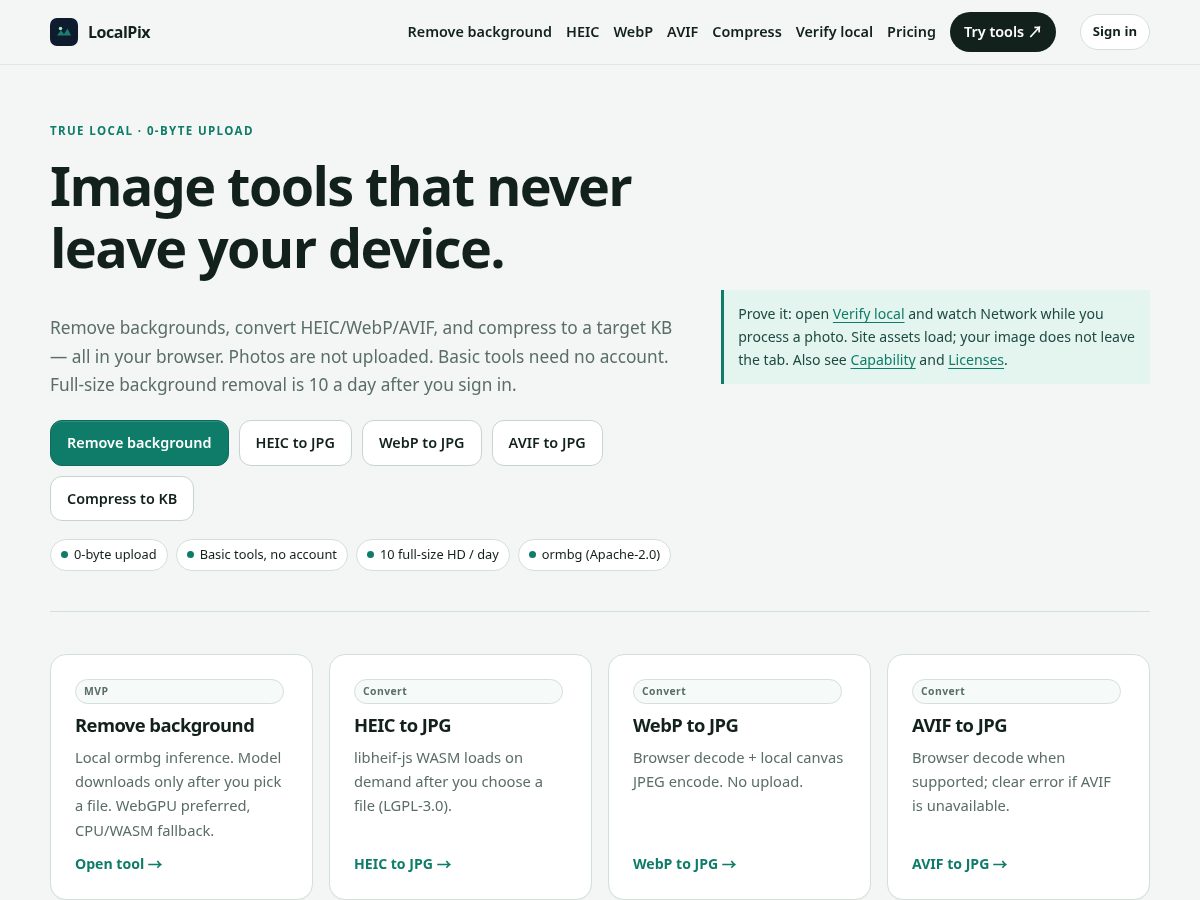The width and height of the screenshot is (1200, 900).
Task: Click the WebP to JPG card heading
Action: click(x=685, y=726)
